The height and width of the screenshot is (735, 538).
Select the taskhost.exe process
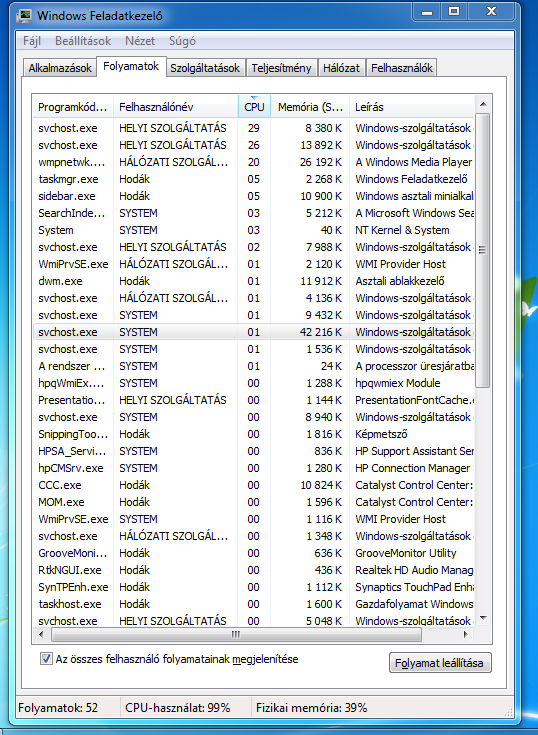click(x=254, y=604)
